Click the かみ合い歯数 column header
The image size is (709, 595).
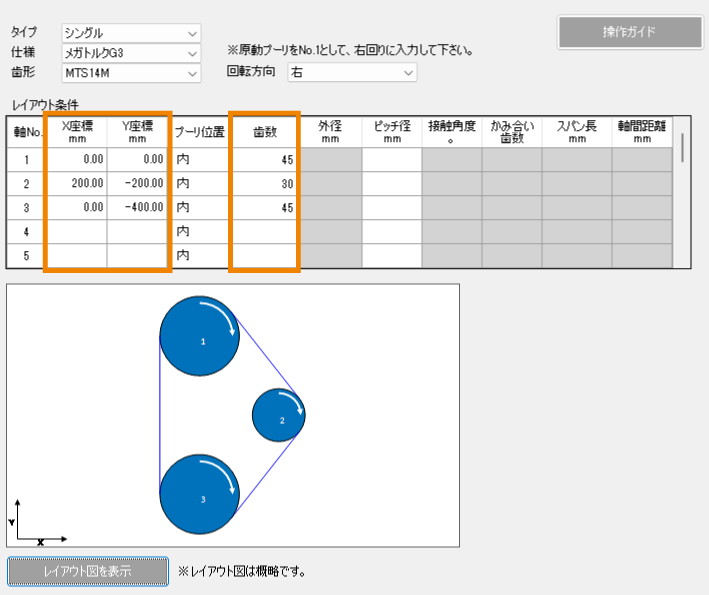(x=512, y=132)
